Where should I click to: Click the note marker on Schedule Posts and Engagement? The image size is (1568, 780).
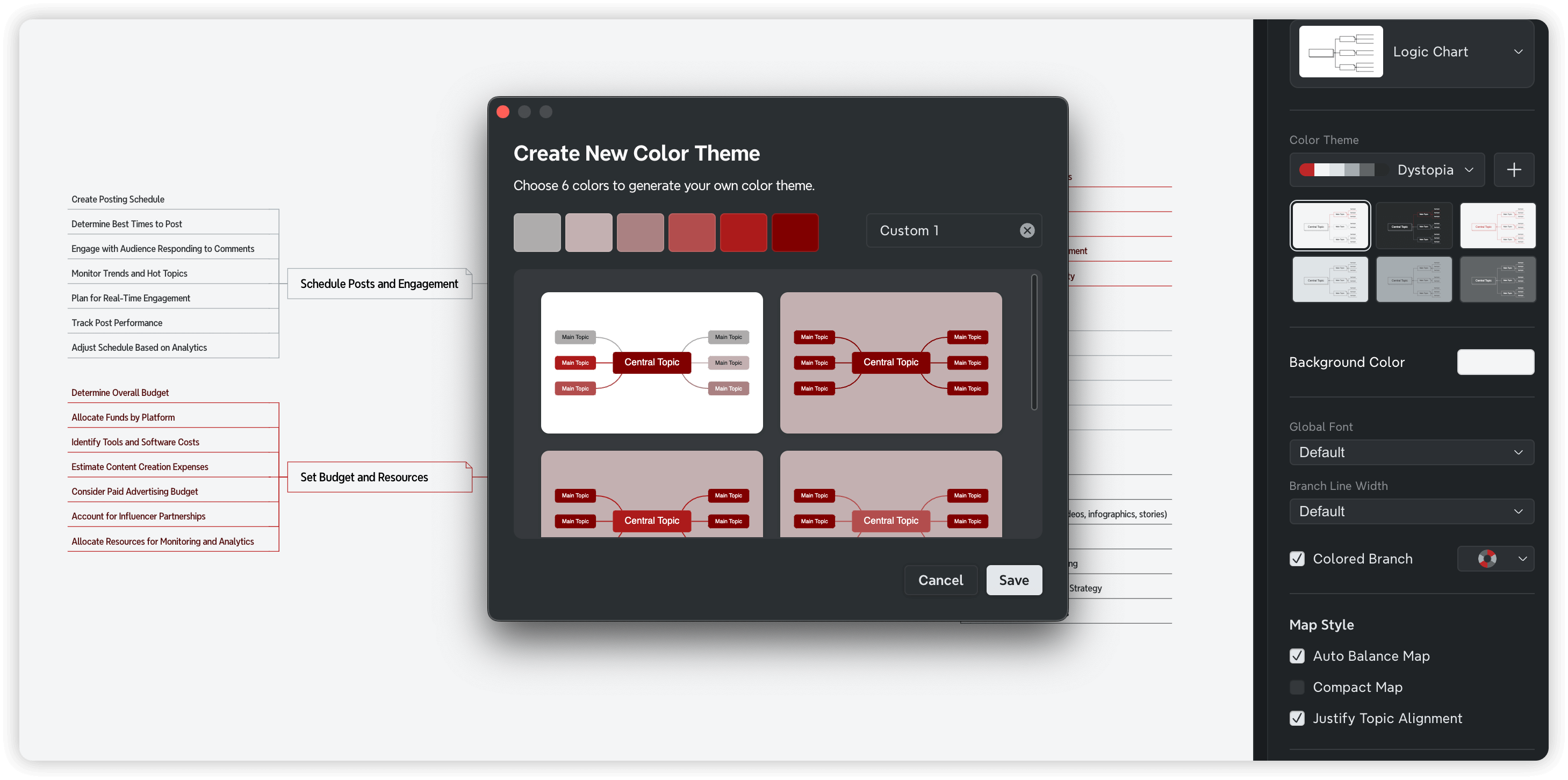[x=468, y=271]
